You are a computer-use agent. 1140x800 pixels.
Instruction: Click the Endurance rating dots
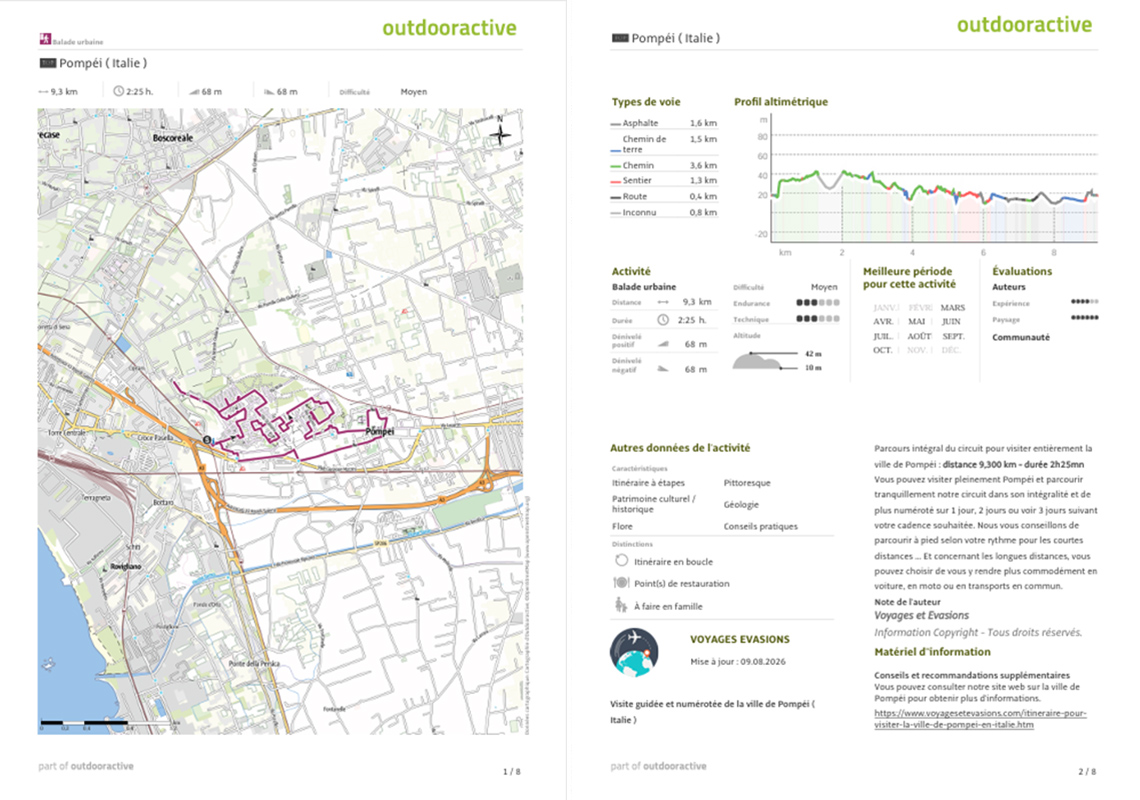coord(818,303)
